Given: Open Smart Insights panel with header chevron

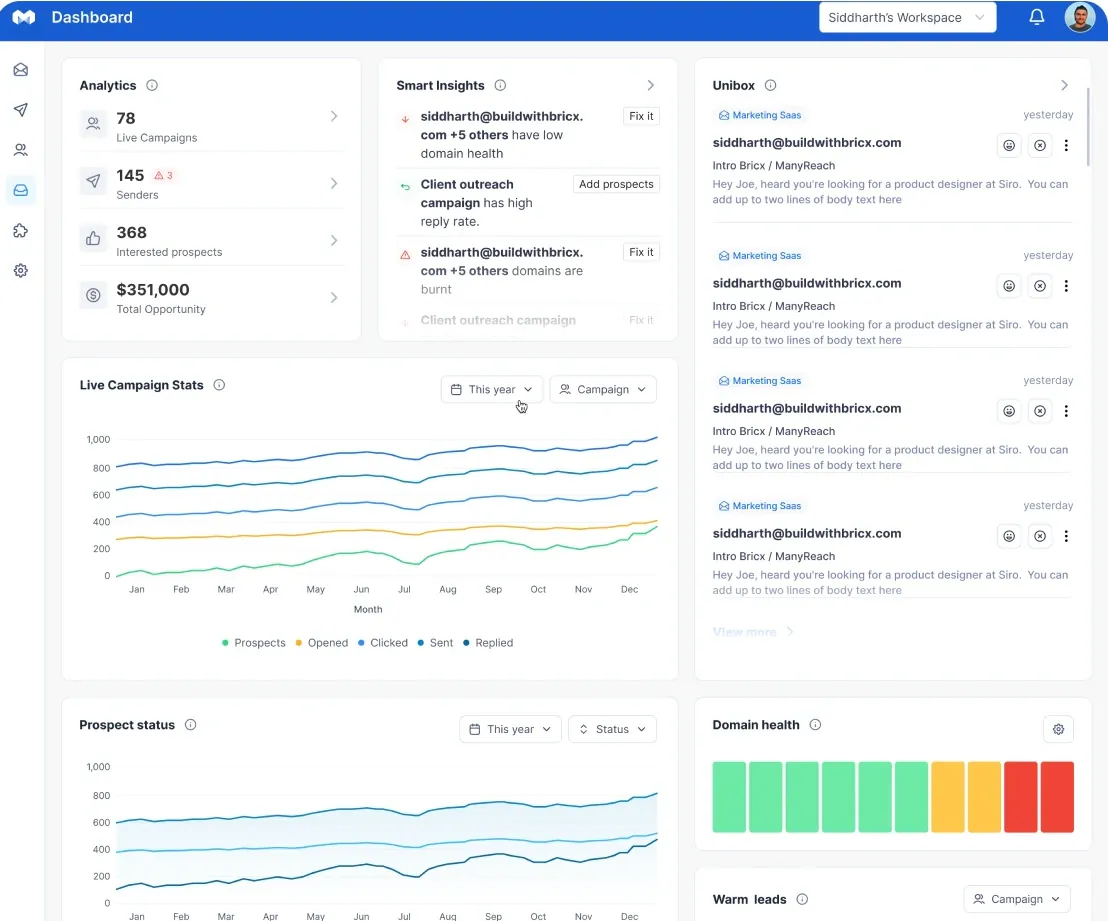Looking at the screenshot, I should [650, 85].
